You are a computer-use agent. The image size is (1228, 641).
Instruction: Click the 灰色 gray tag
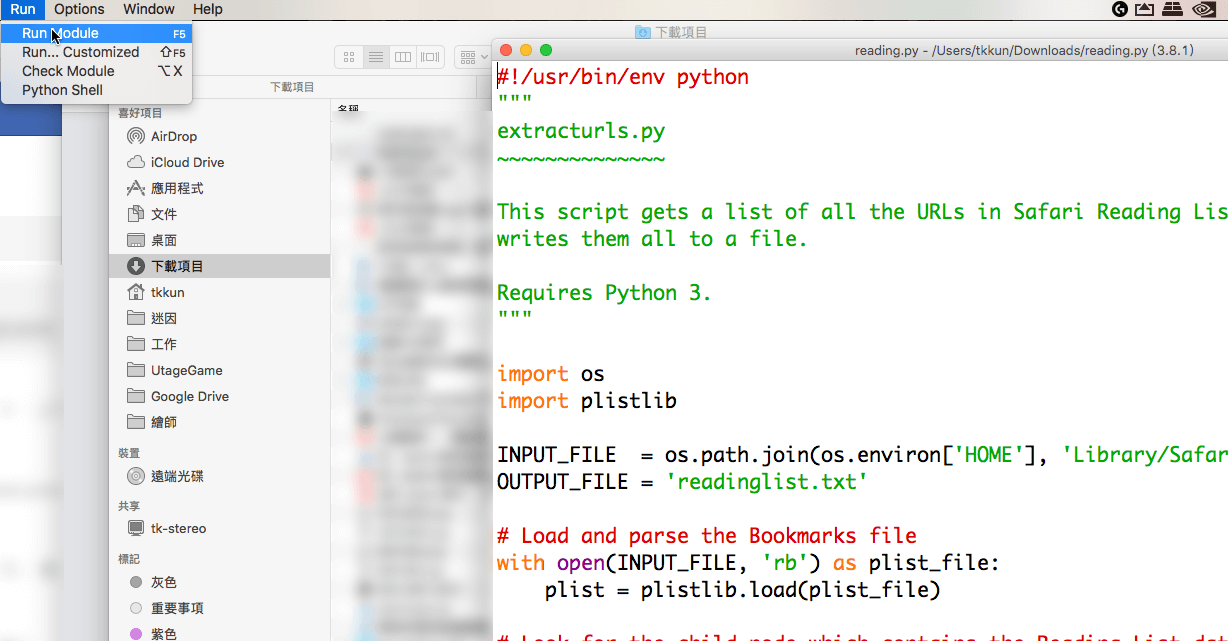tap(219, 582)
